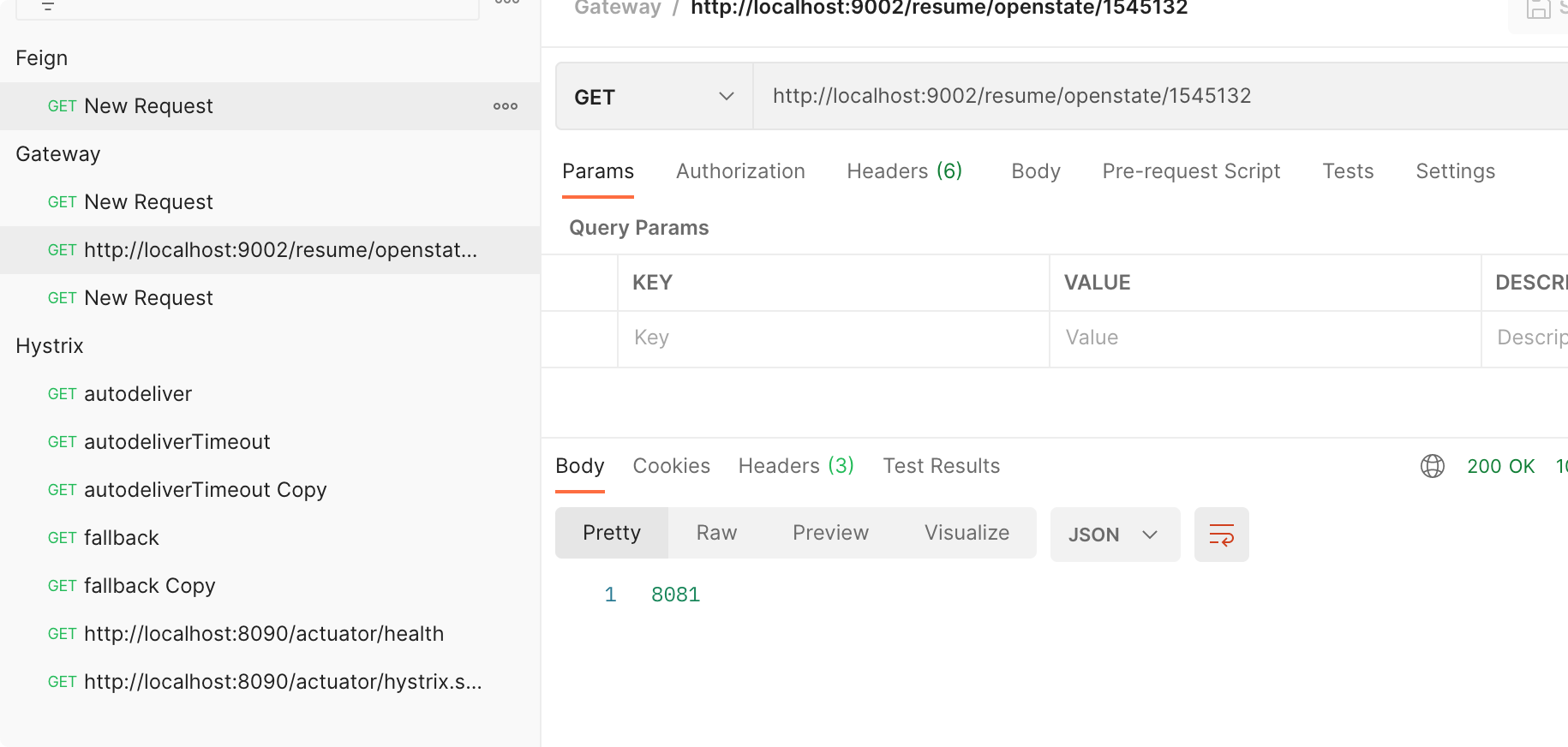Click the collection filter icon in sidebar search

tap(48, 6)
